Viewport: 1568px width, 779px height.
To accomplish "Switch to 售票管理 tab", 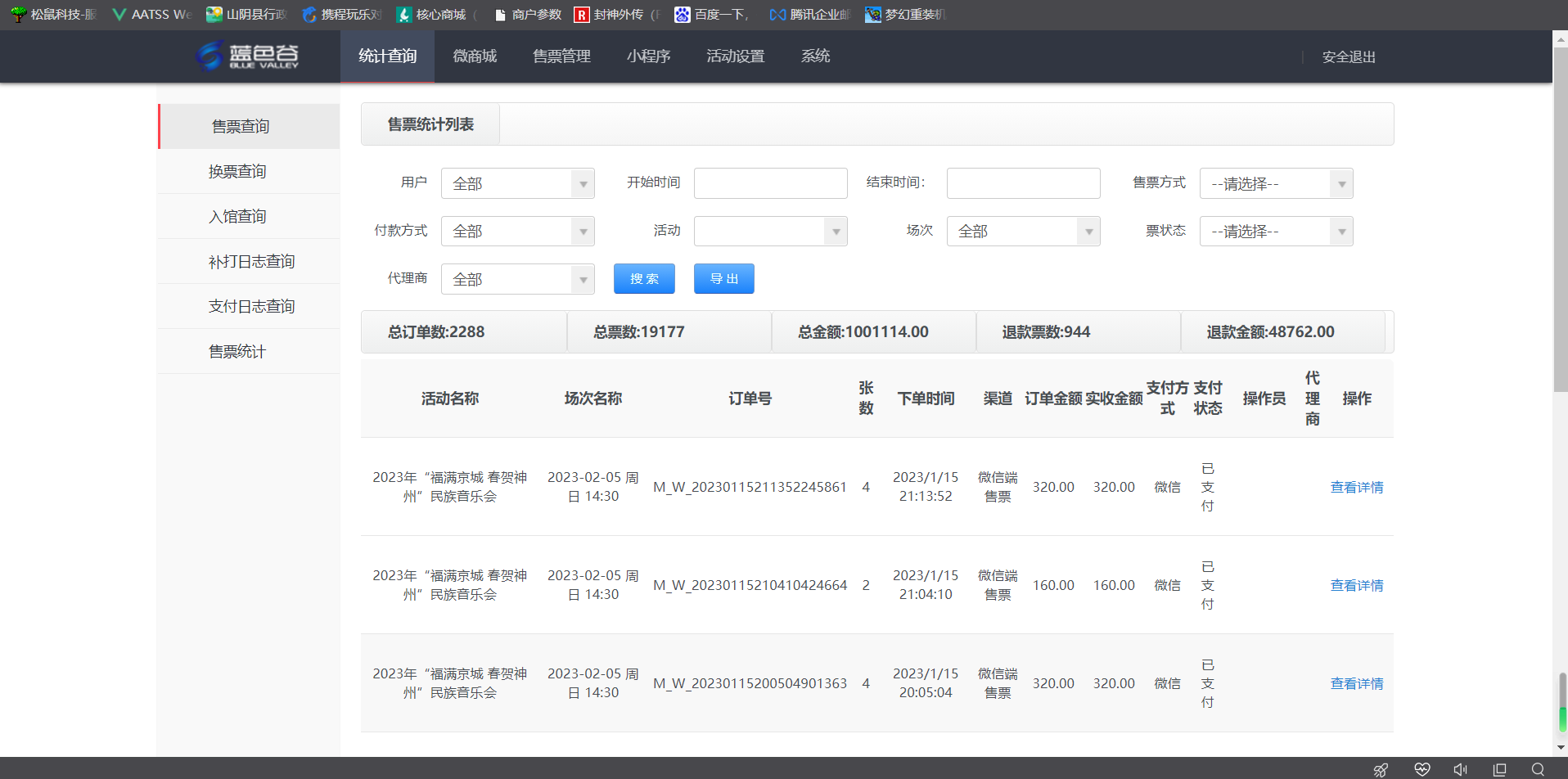I will [561, 56].
